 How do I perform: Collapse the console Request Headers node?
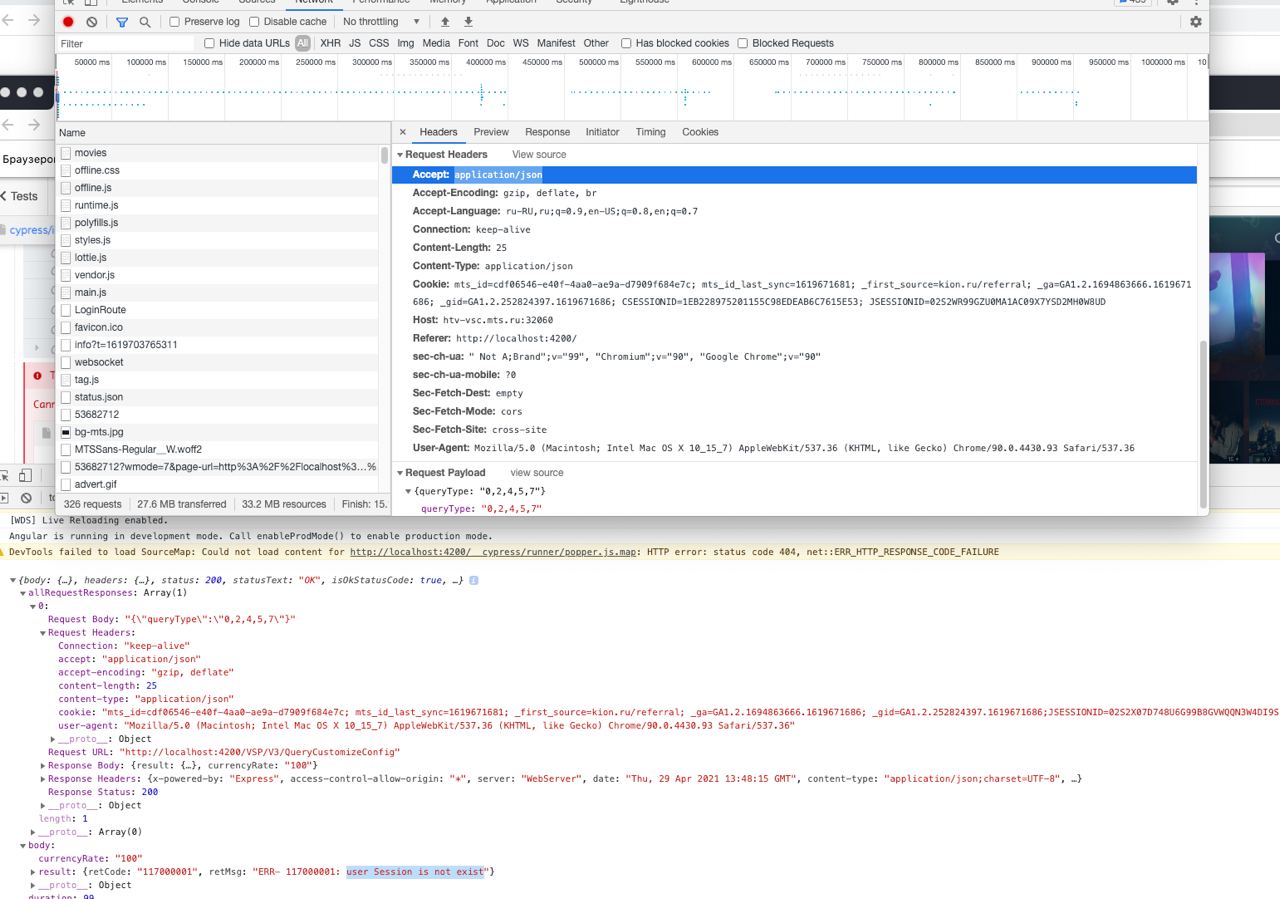tap(43, 633)
